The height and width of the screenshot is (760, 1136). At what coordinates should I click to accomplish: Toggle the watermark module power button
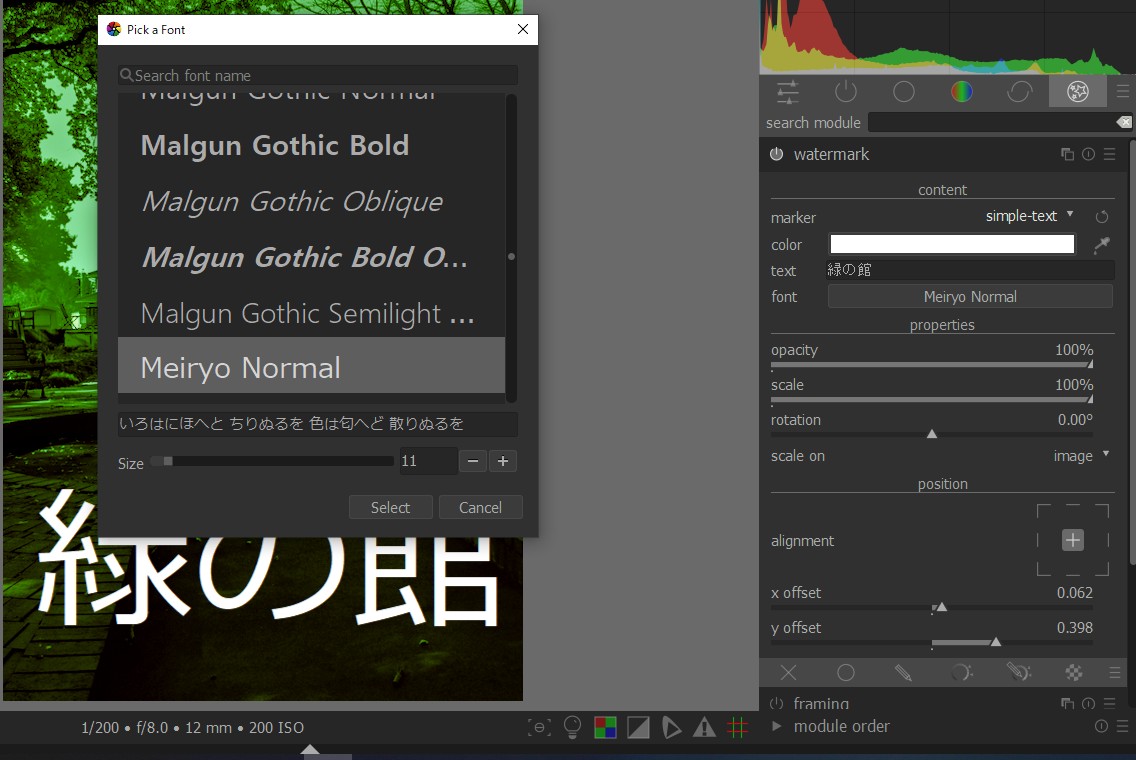(776, 154)
